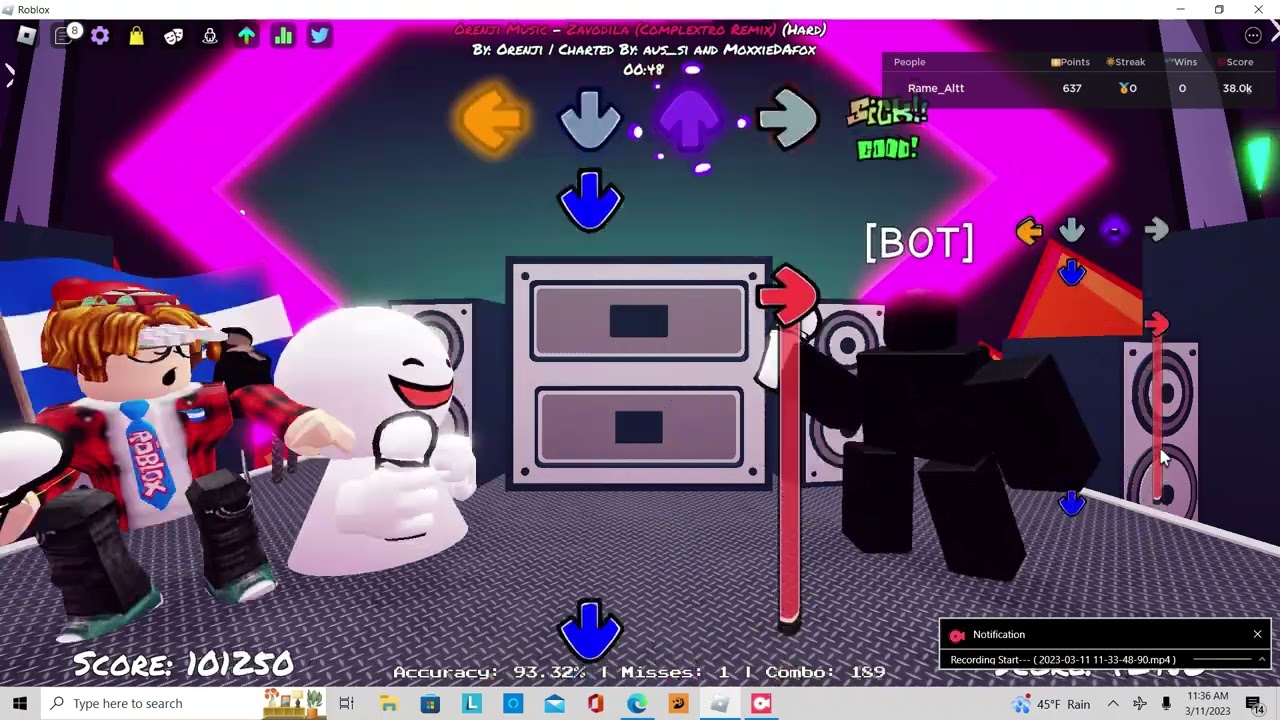Click the orange left arrow receptor
This screenshot has height=720, width=1280.
[491, 119]
